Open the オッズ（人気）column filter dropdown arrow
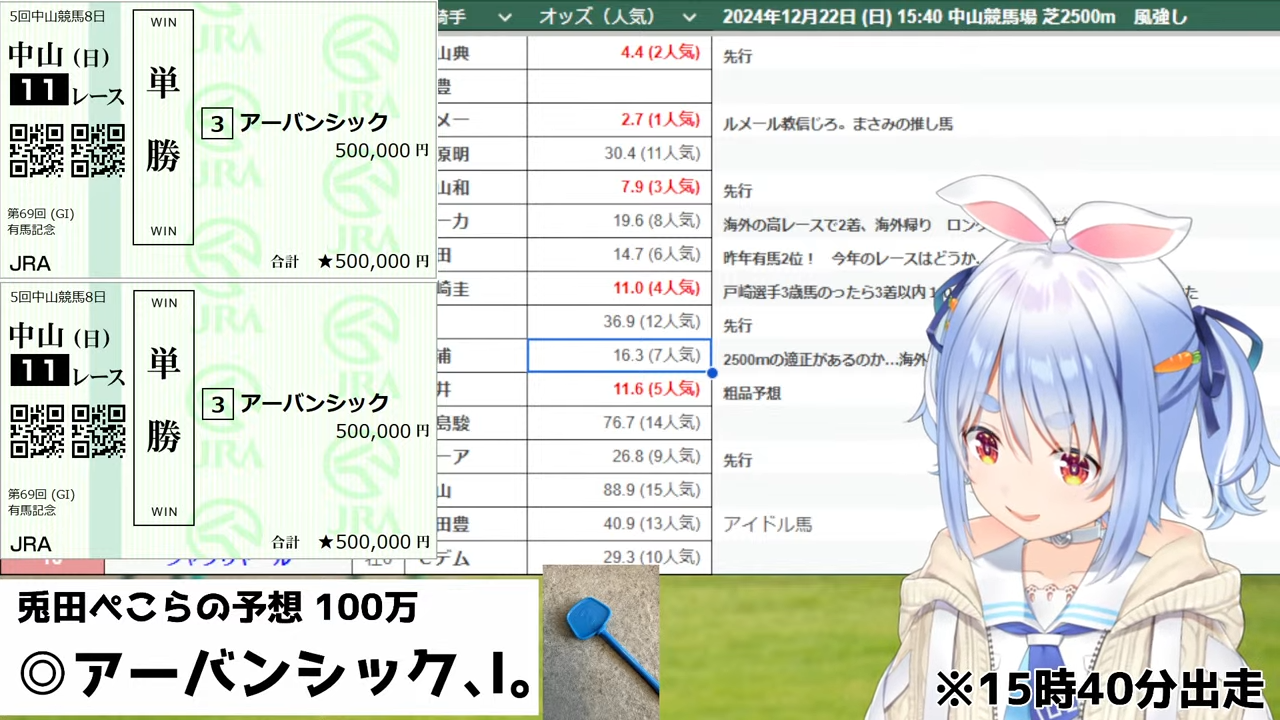 click(688, 17)
